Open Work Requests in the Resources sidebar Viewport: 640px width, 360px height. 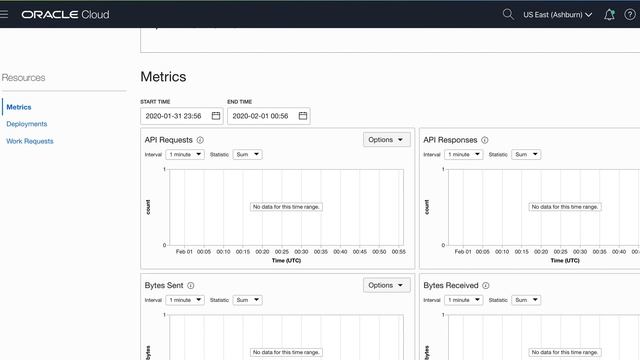[x=30, y=141]
